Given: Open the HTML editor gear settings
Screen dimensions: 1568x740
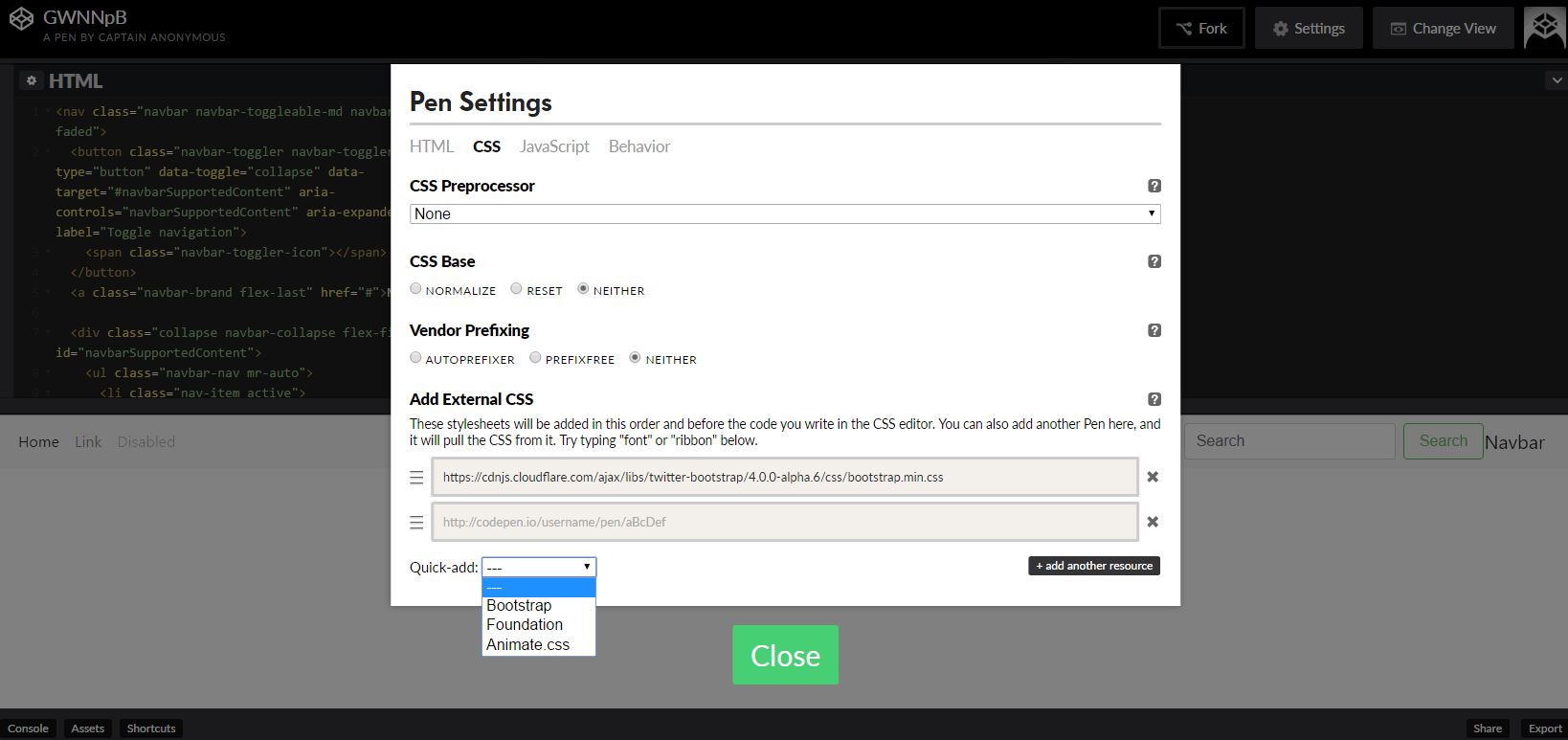Looking at the screenshot, I should 31,81.
